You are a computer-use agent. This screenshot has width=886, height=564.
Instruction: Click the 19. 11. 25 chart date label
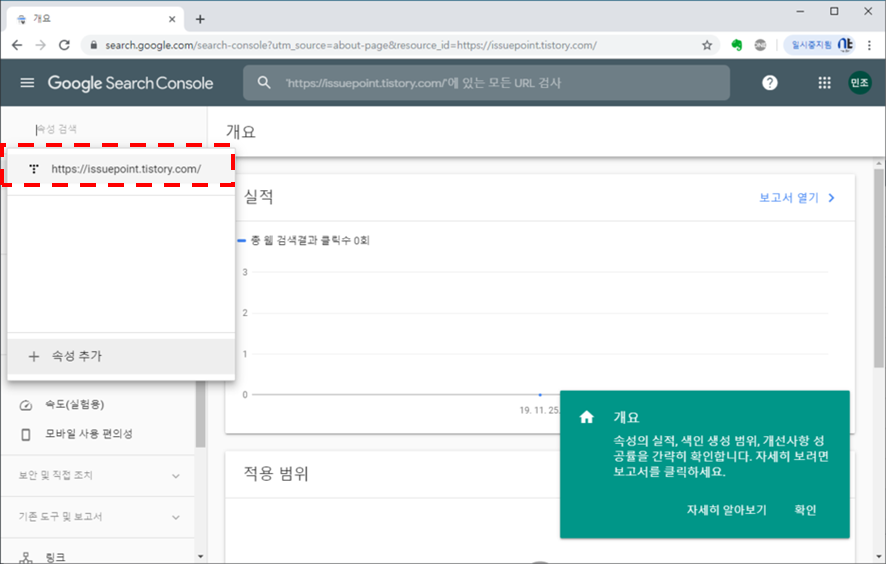coord(540,410)
